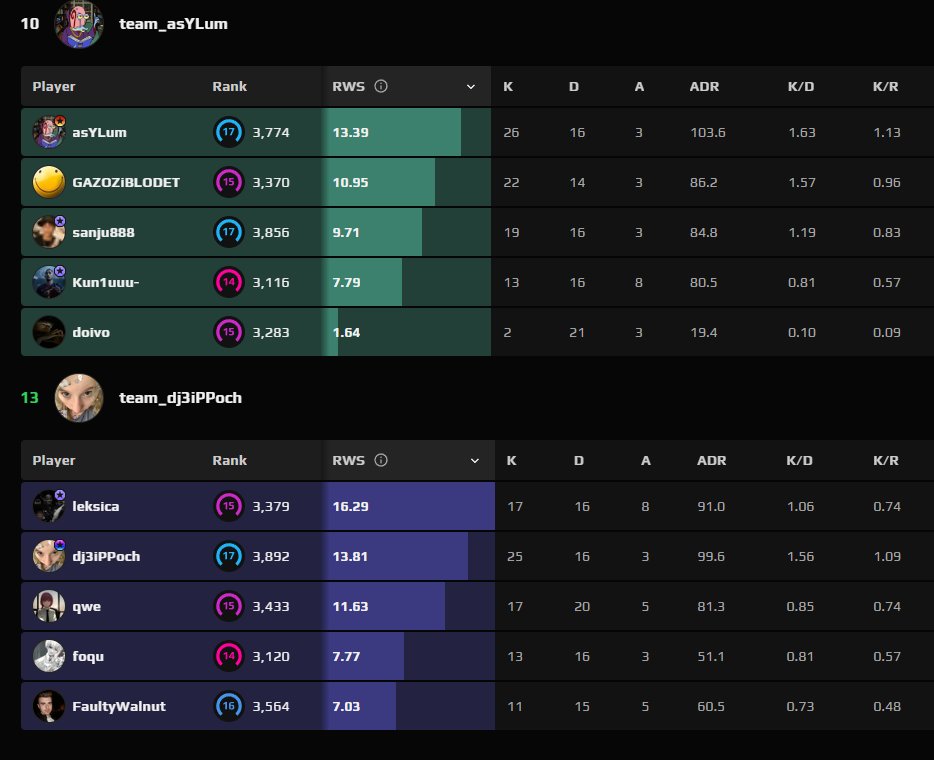
Task: Click level 14 badge next to foqu
Action: (x=229, y=656)
